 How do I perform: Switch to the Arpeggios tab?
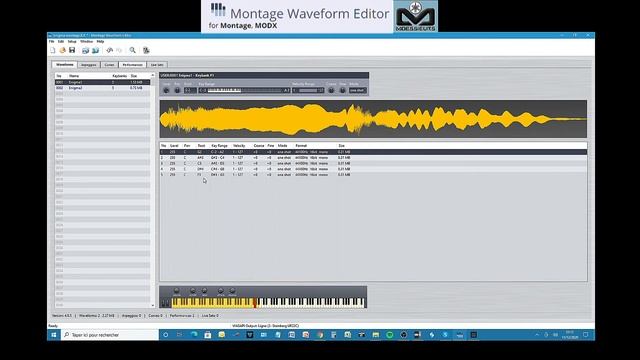coord(89,64)
